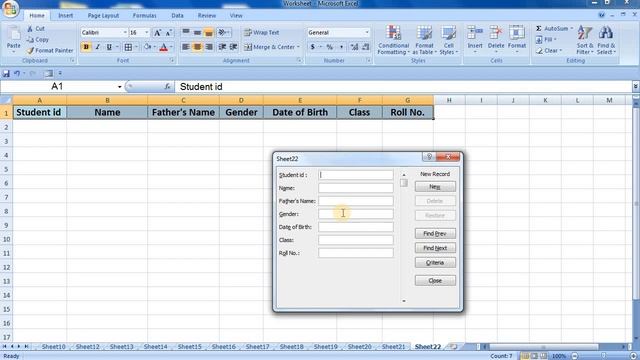This screenshot has width=640, height=360.
Task: Click the Percent Style icon
Action: 329,47
